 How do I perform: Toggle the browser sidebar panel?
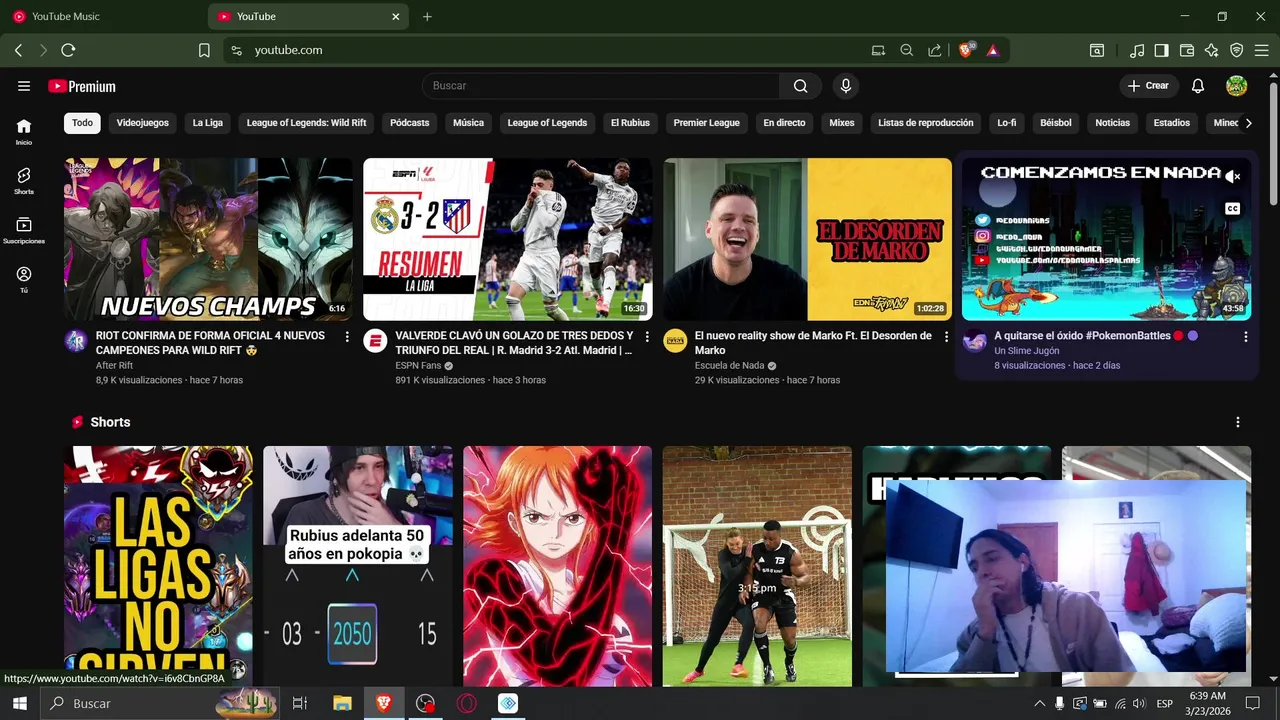1162,50
